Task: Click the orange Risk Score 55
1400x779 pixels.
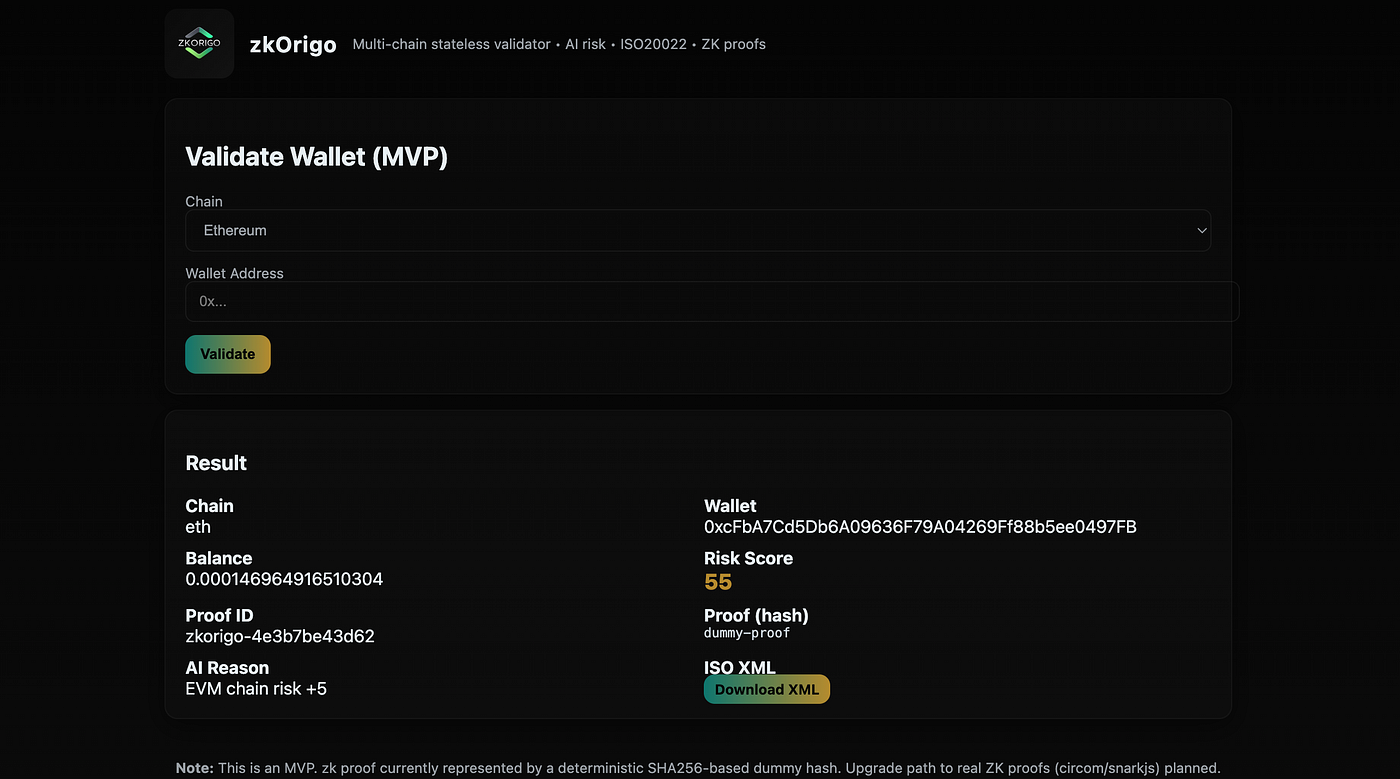Action: tap(718, 582)
